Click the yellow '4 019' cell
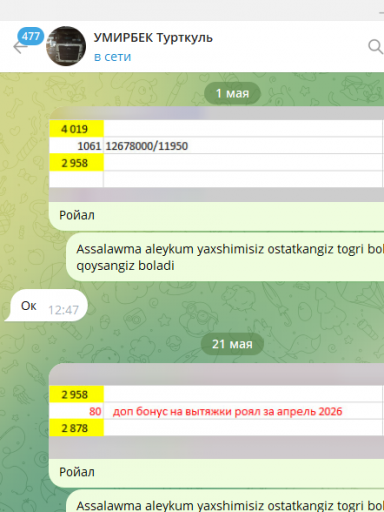The height and width of the screenshot is (512, 384). (x=76, y=129)
